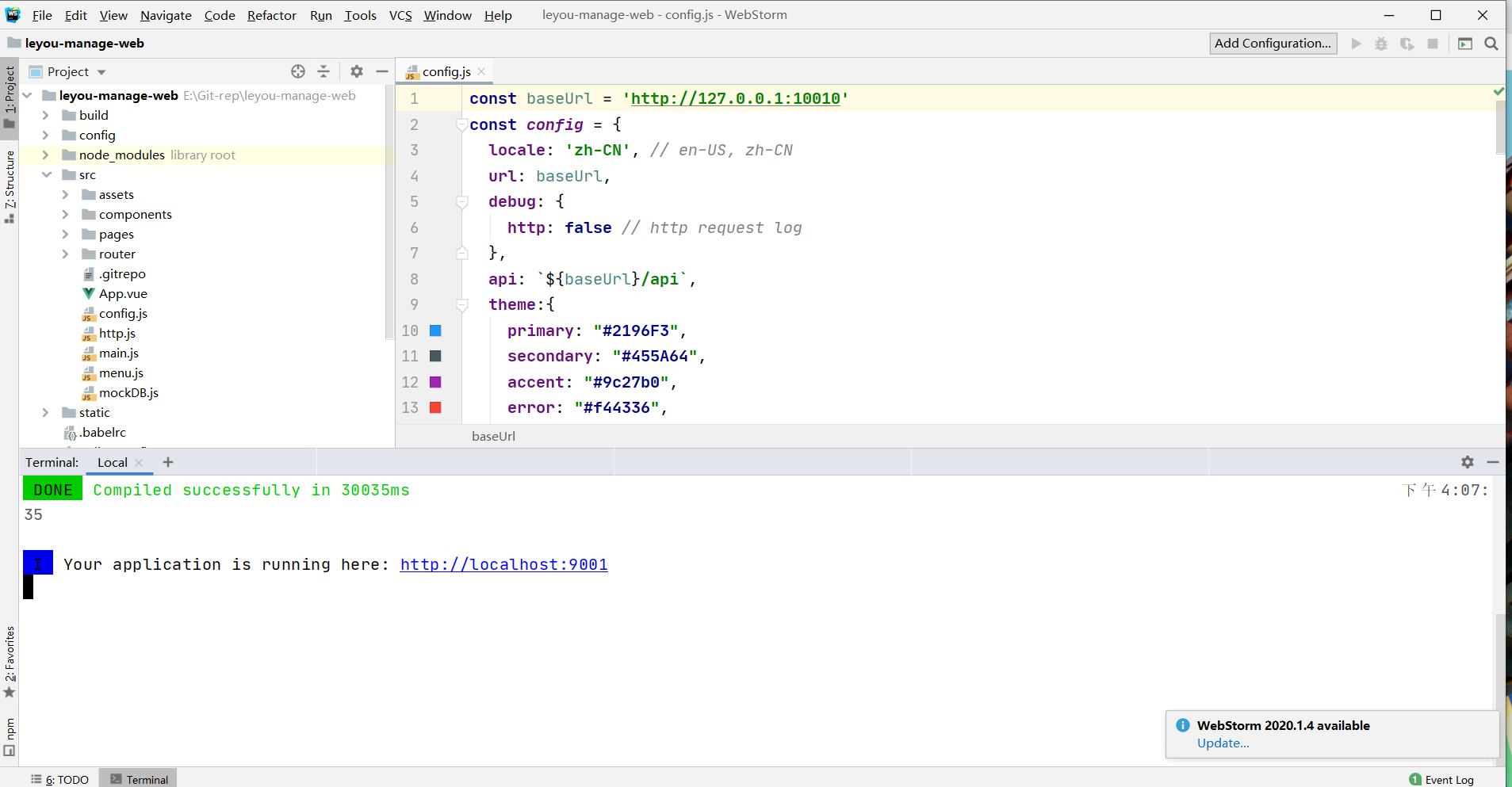Open Project panel settings gear
Screen dimensions: 1512x787
357,71
